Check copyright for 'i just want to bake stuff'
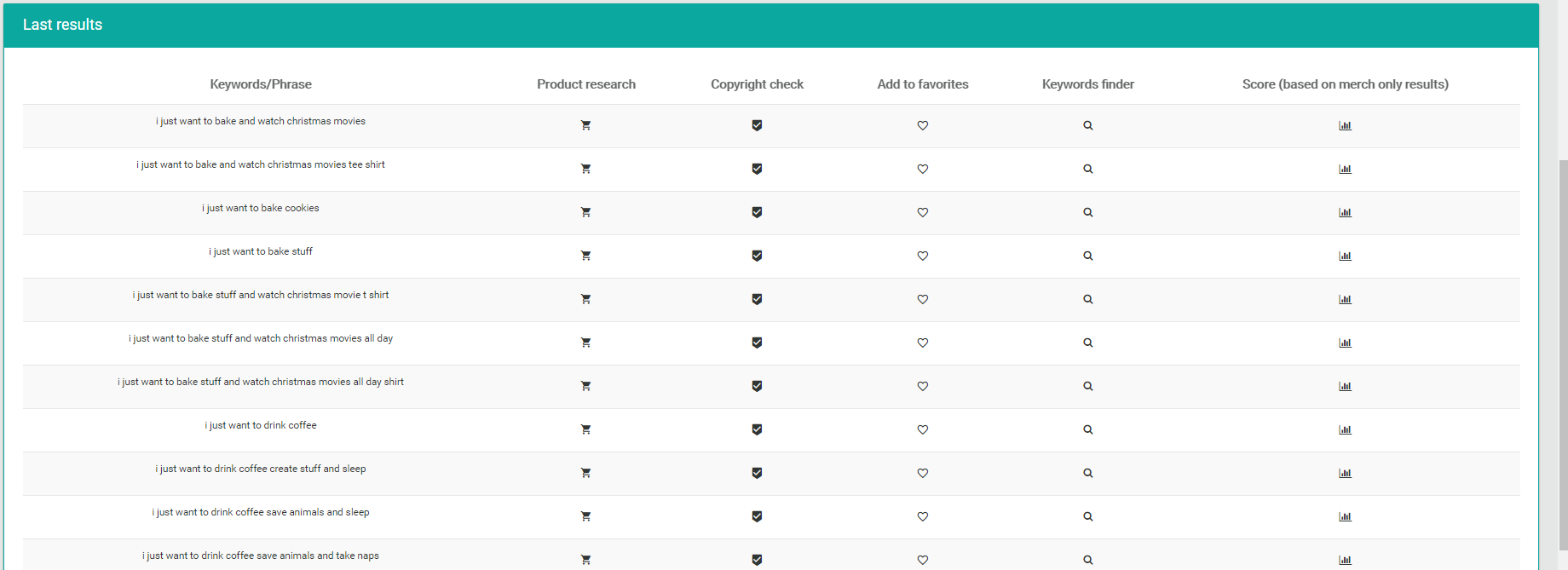Screen dimensions: 1568x570 [x=757, y=256]
